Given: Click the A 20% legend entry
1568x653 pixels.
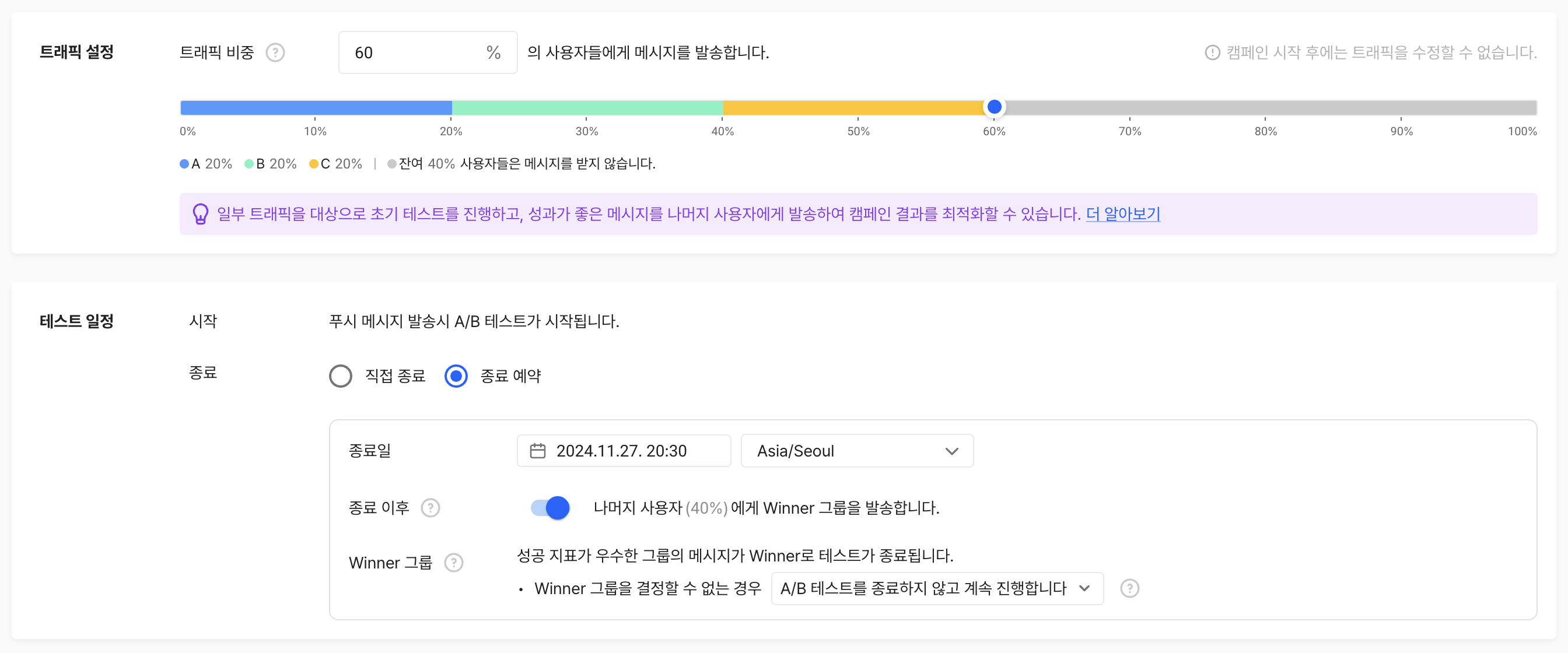Looking at the screenshot, I should coord(206,164).
